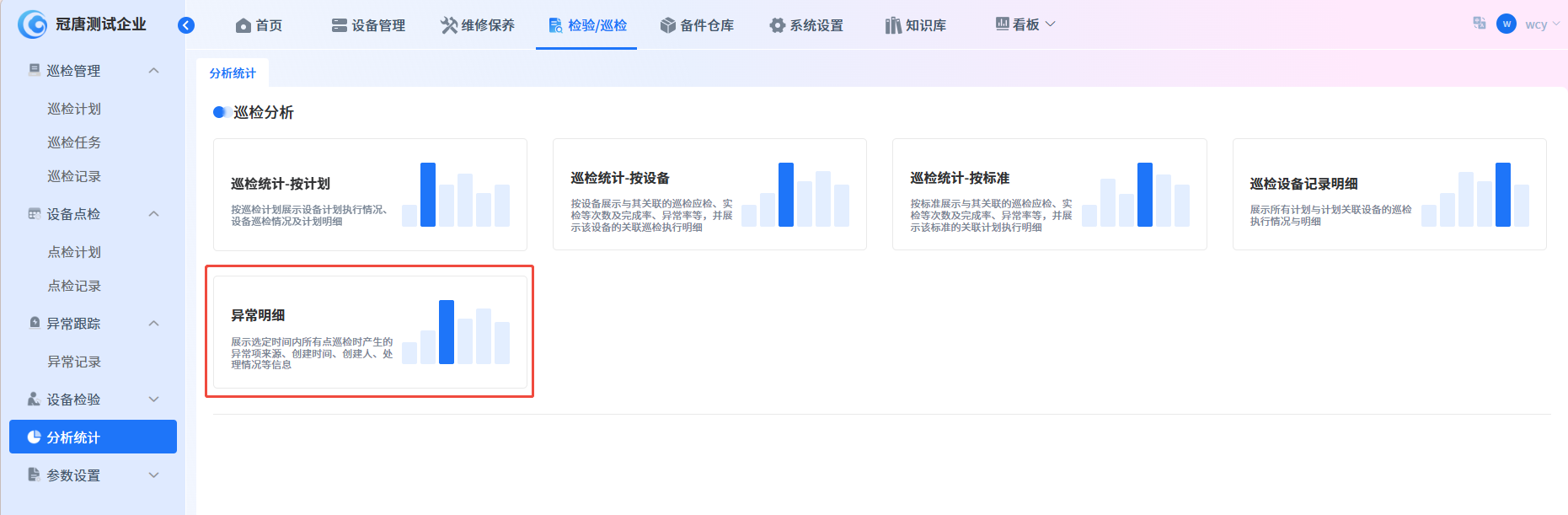Click the 冠唐测试企业 logo icon

click(x=32, y=24)
